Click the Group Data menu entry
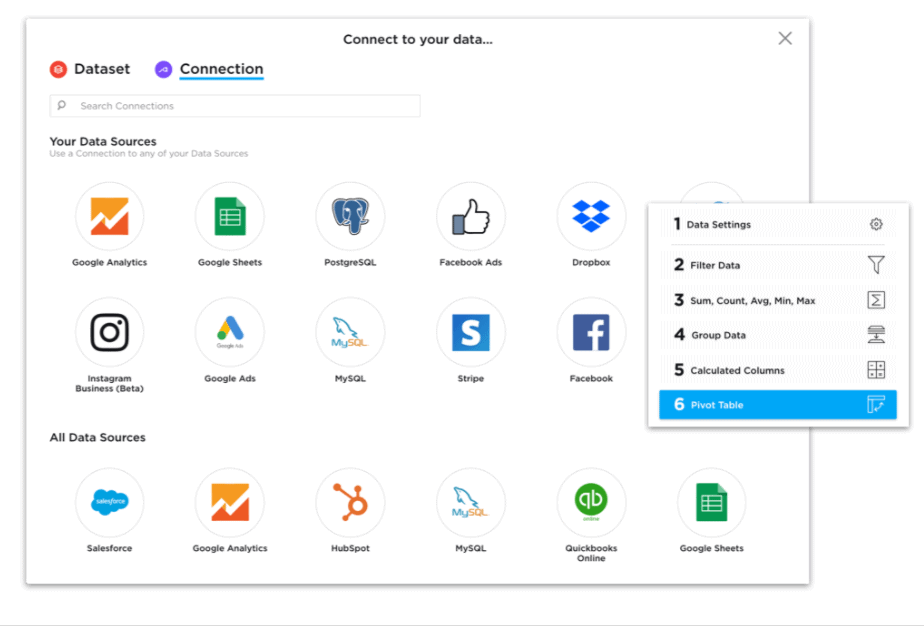Image resolution: width=924 pixels, height=631 pixels. point(778,335)
